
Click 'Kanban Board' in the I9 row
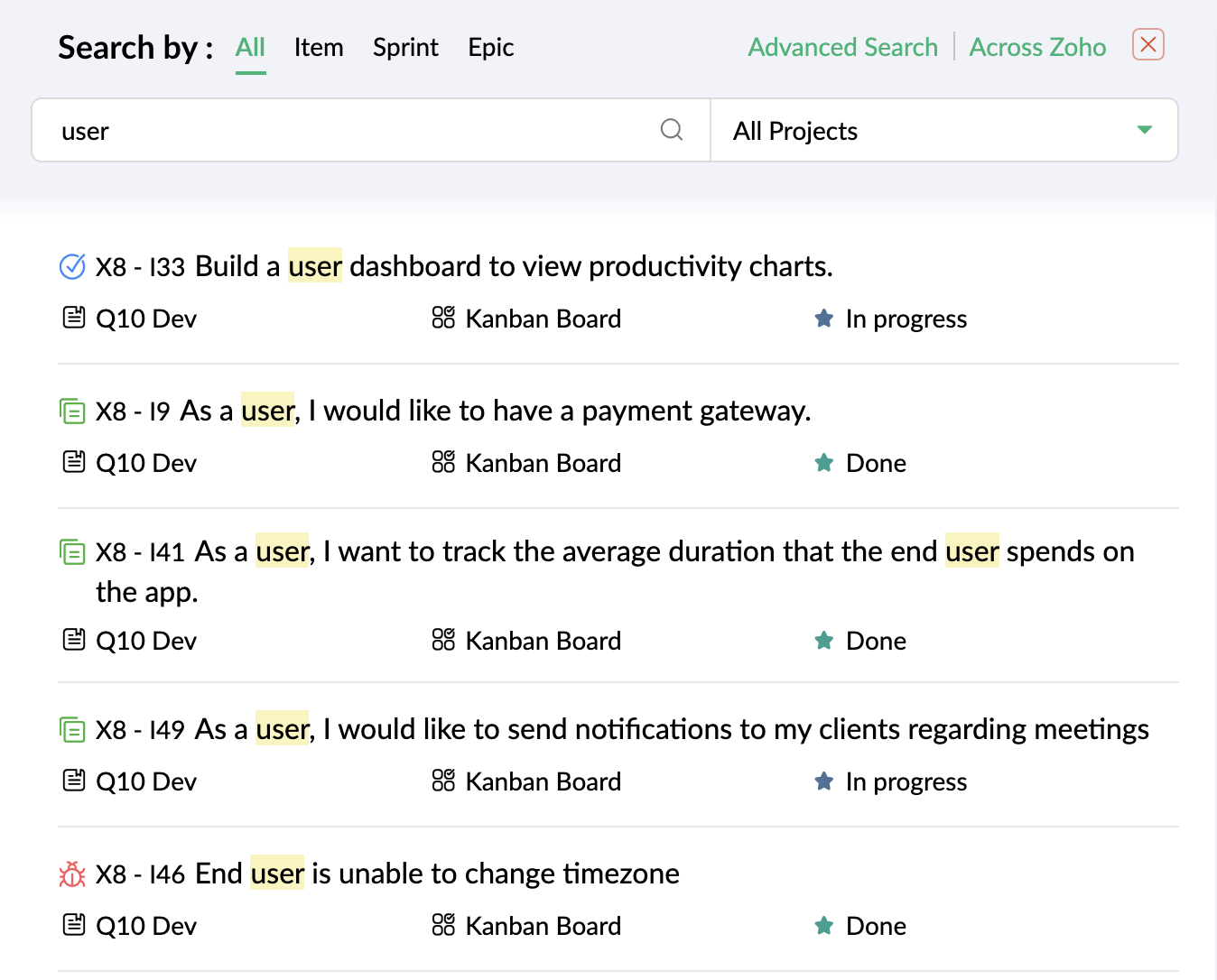(x=543, y=463)
